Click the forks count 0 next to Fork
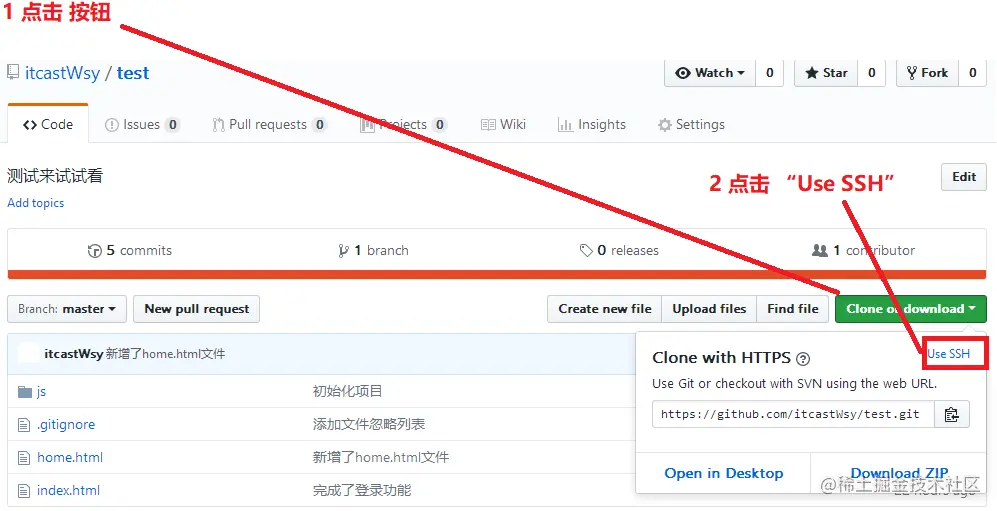Screen dimensions: 997x511 [972, 73]
